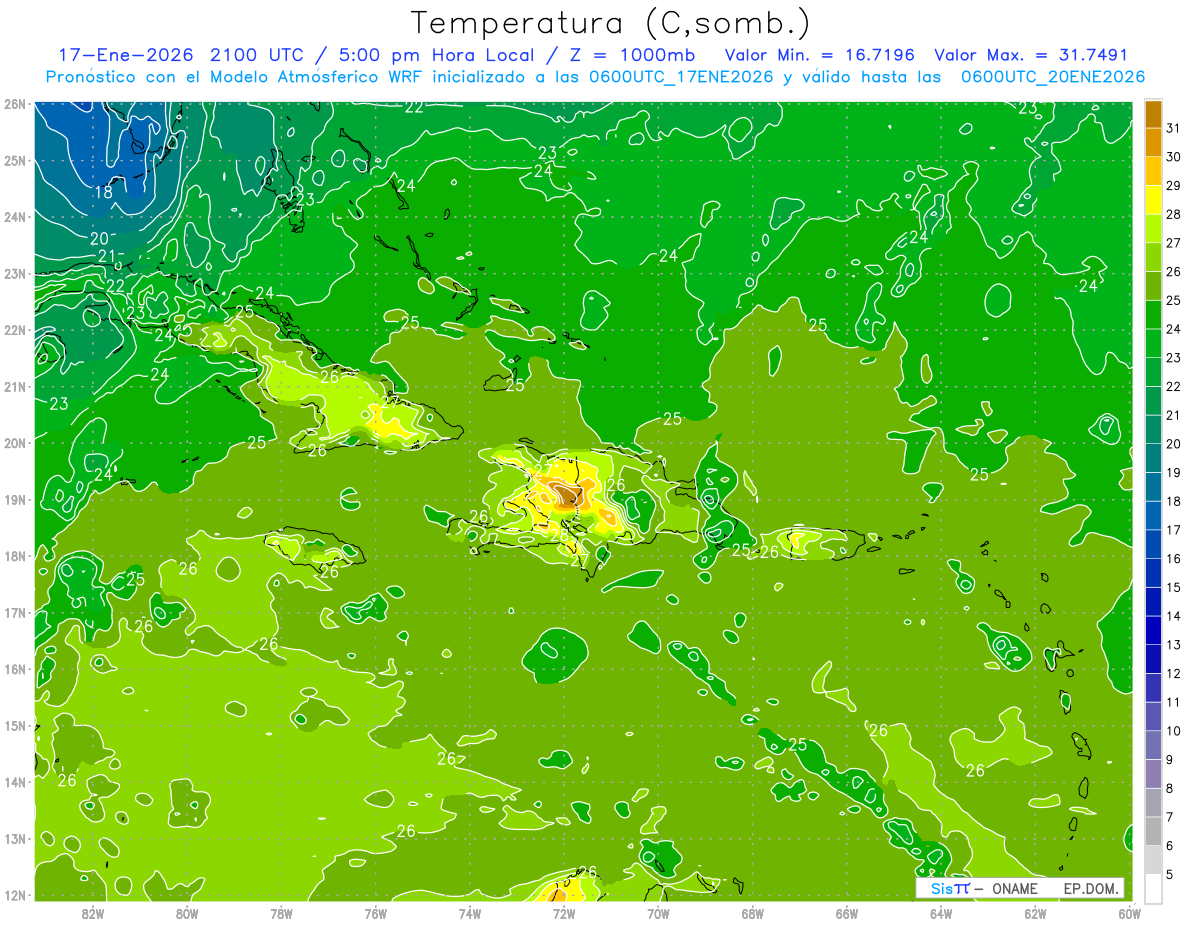
Task: Click the brown color bar swatch above 31
Action: tap(1153, 114)
